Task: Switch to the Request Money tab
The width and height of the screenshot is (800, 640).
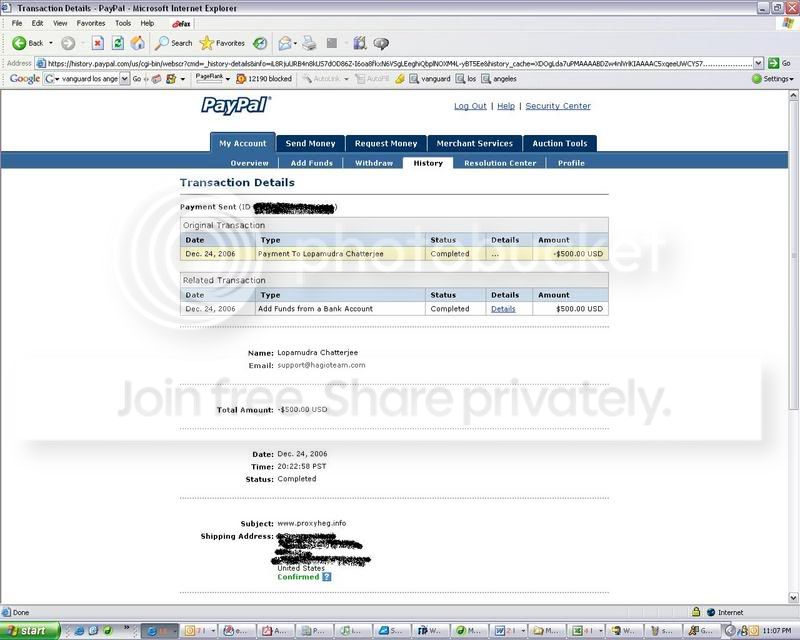Action: [386, 143]
